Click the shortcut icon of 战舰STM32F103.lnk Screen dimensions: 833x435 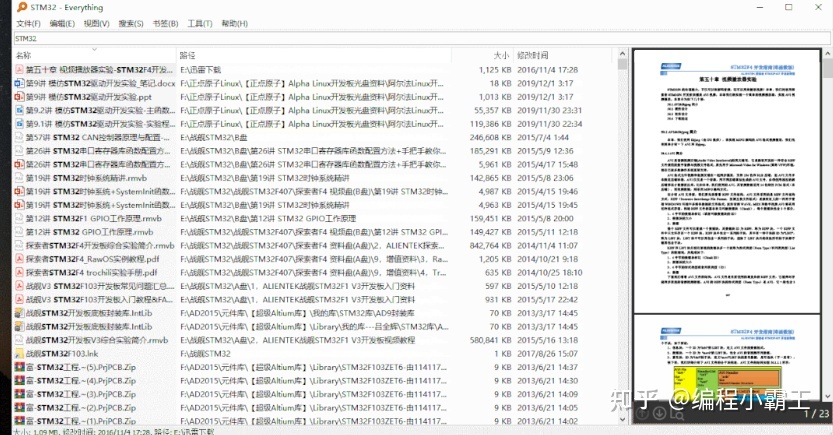click(x=19, y=353)
